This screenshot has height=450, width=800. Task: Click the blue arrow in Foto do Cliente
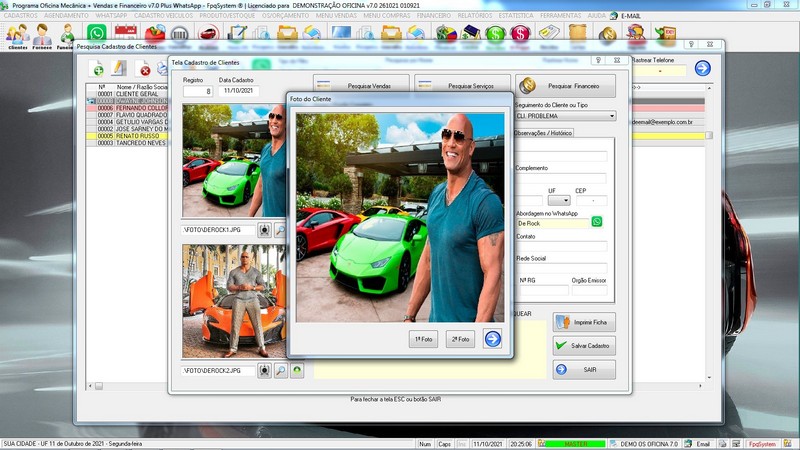[x=492, y=339]
